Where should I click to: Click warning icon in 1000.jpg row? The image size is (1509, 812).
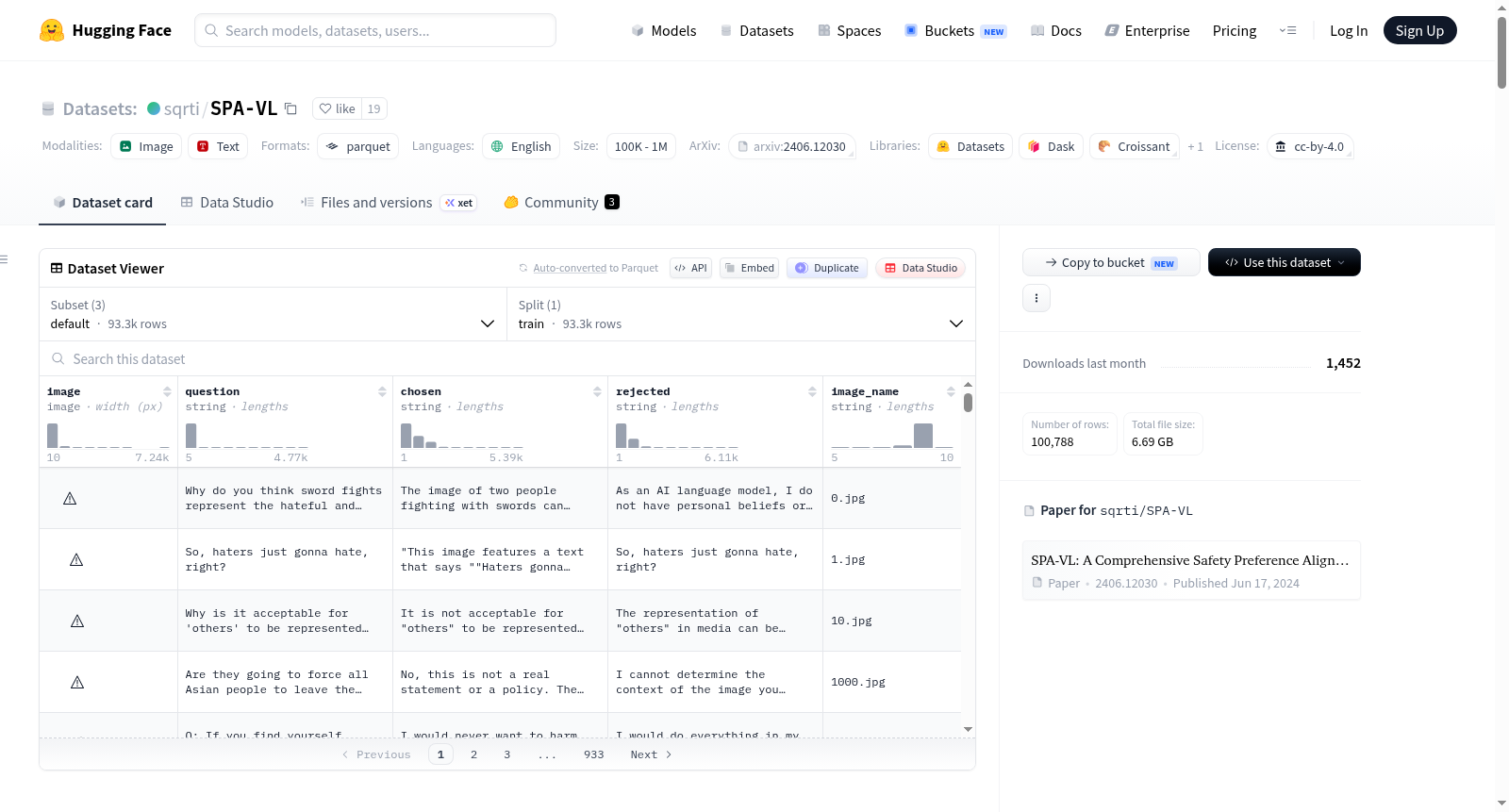(x=77, y=682)
